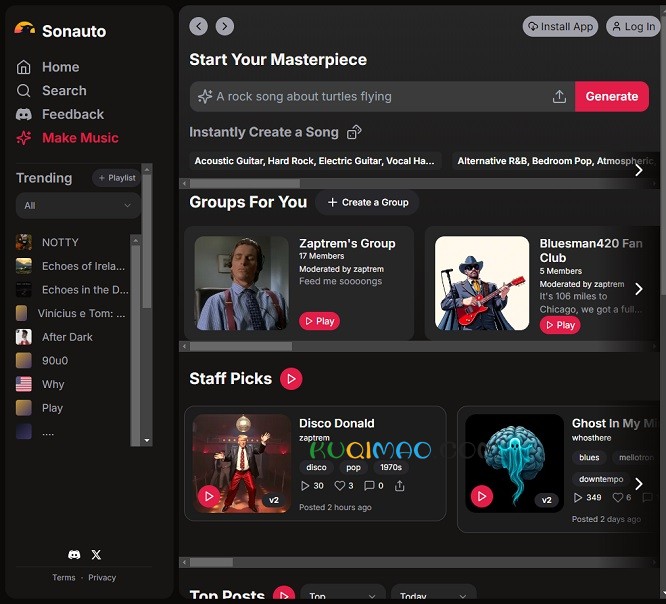Click the prompt suggestions horizontal scrollbar
Screen dimensions: 666x604
(245, 183)
